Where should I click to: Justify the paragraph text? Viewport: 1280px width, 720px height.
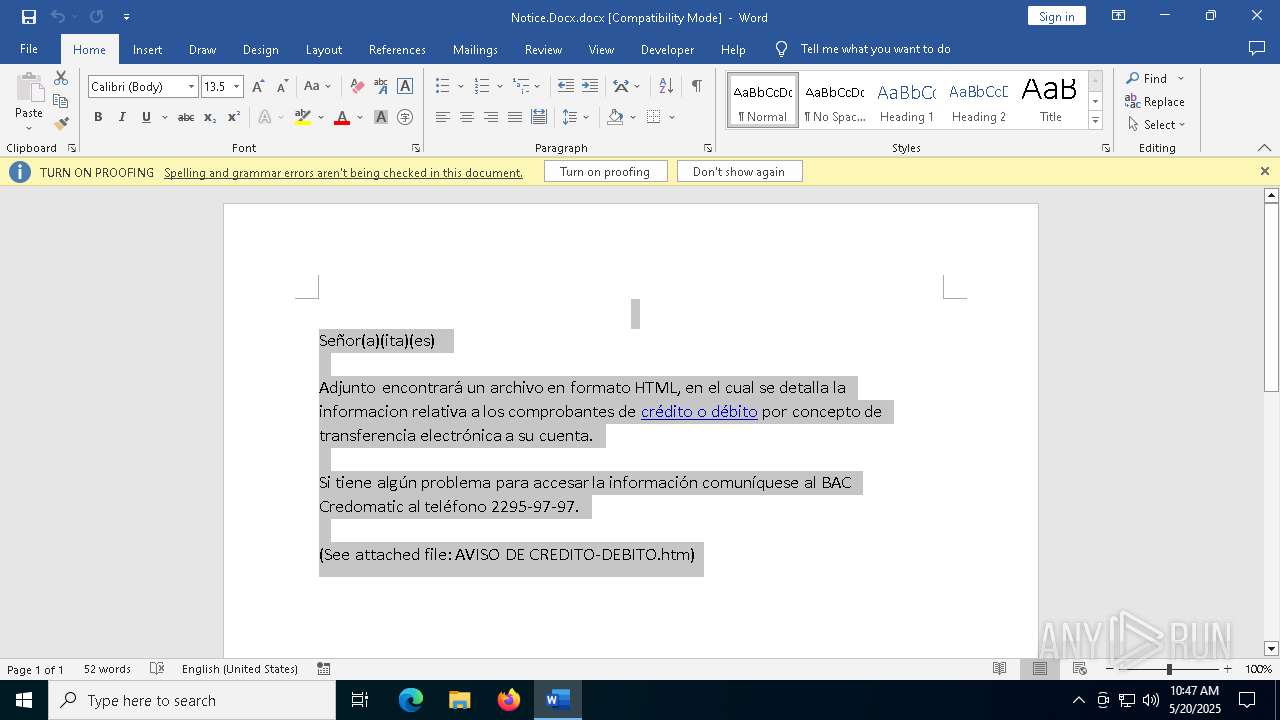[x=515, y=117]
